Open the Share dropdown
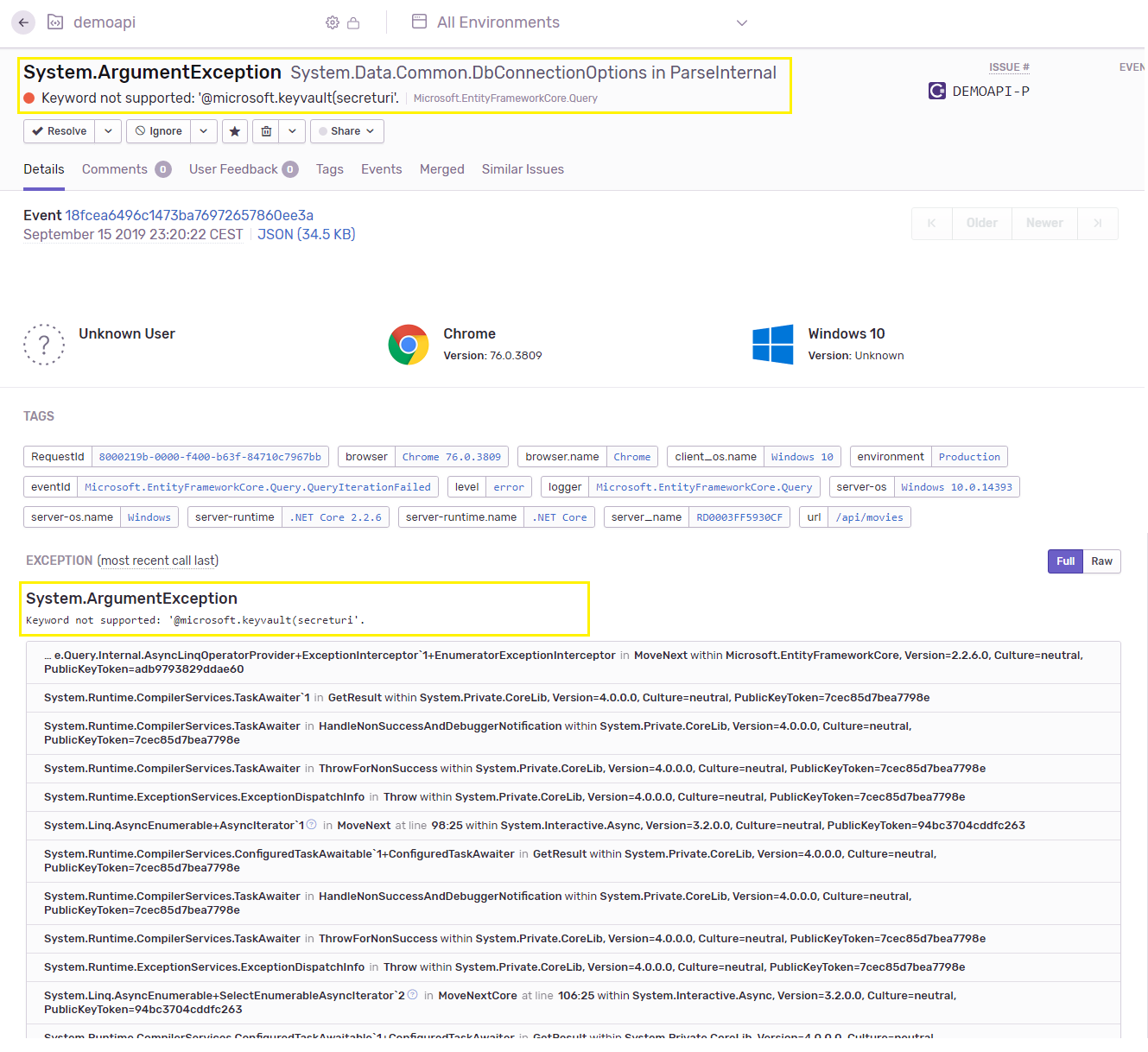 [347, 131]
